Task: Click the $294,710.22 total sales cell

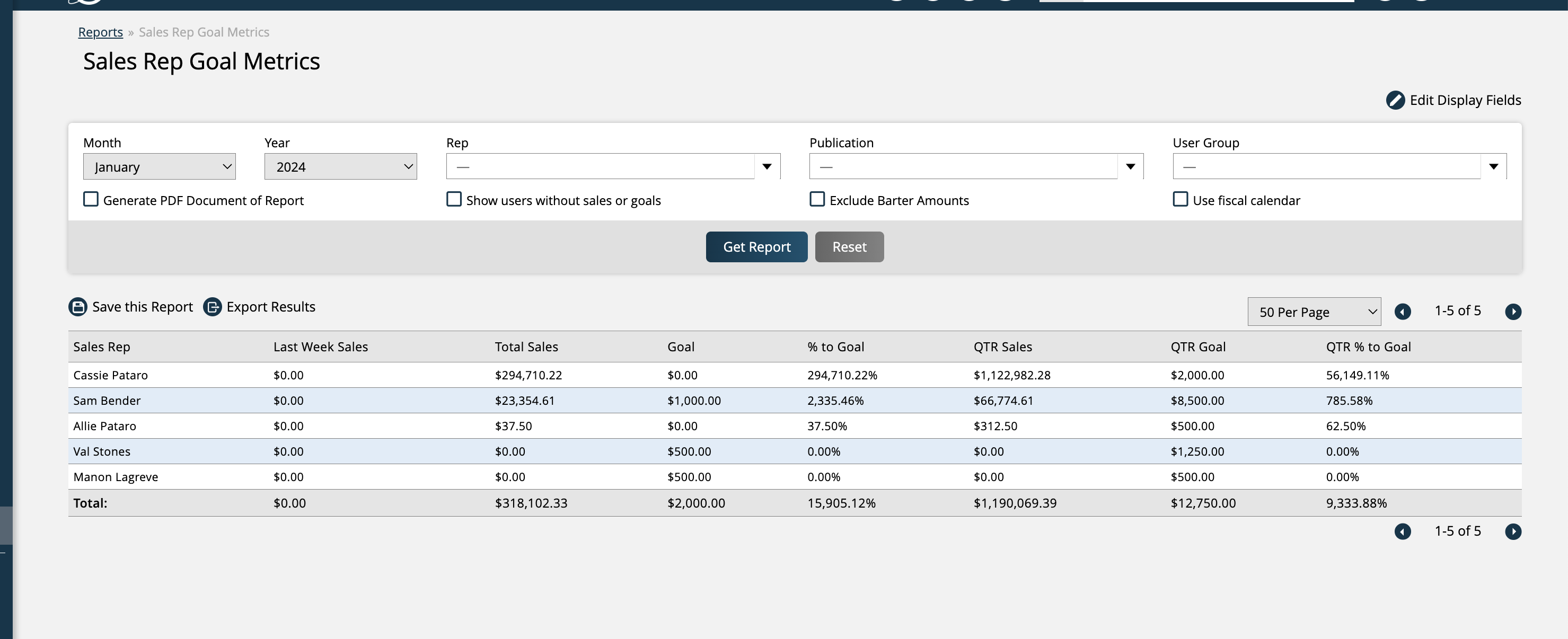Action: pos(528,376)
